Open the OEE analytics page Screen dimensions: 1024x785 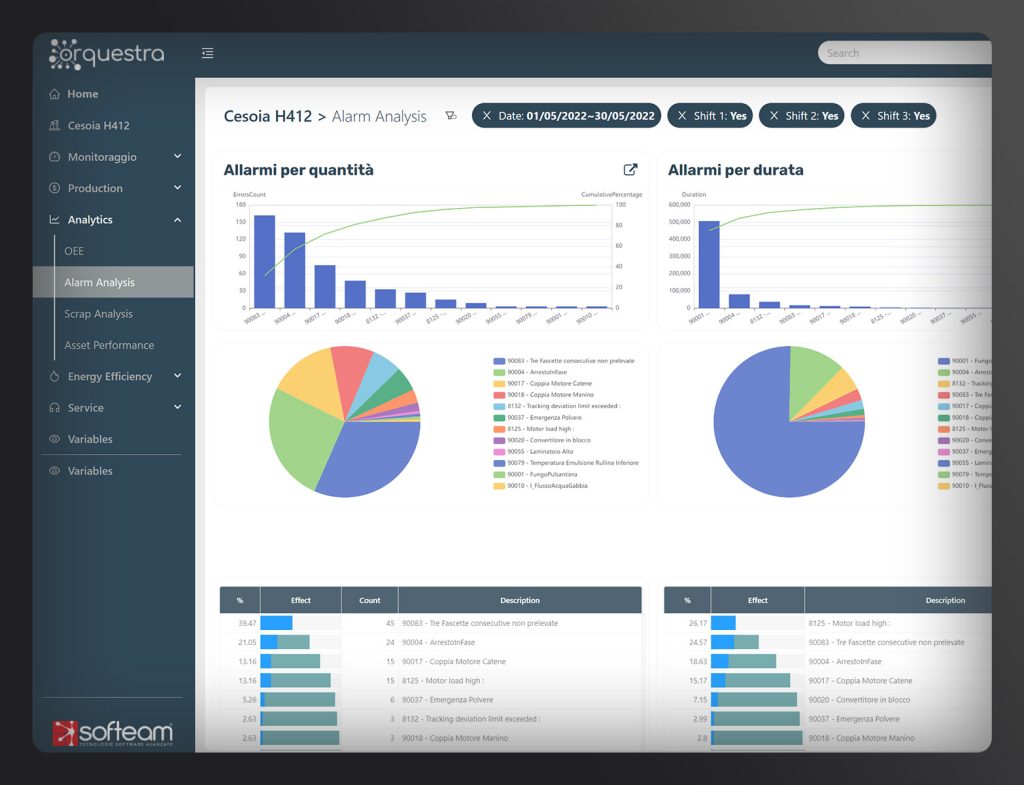(x=74, y=251)
